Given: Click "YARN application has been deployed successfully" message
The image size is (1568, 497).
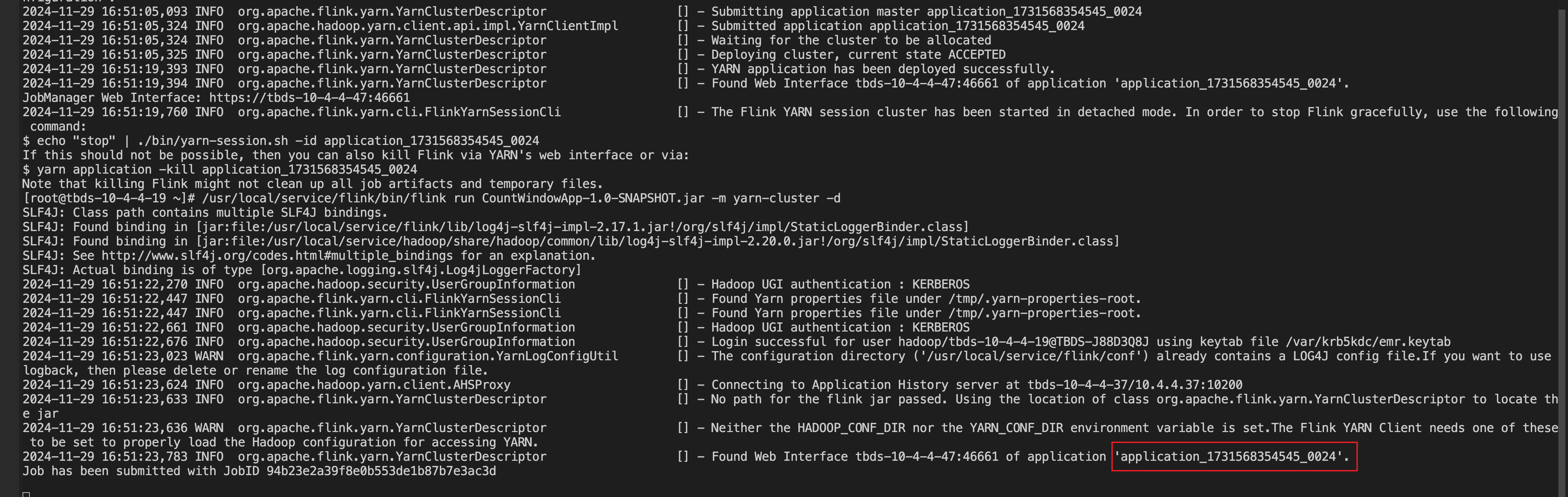Looking at the screenshot, I should [x=883, y=69].
